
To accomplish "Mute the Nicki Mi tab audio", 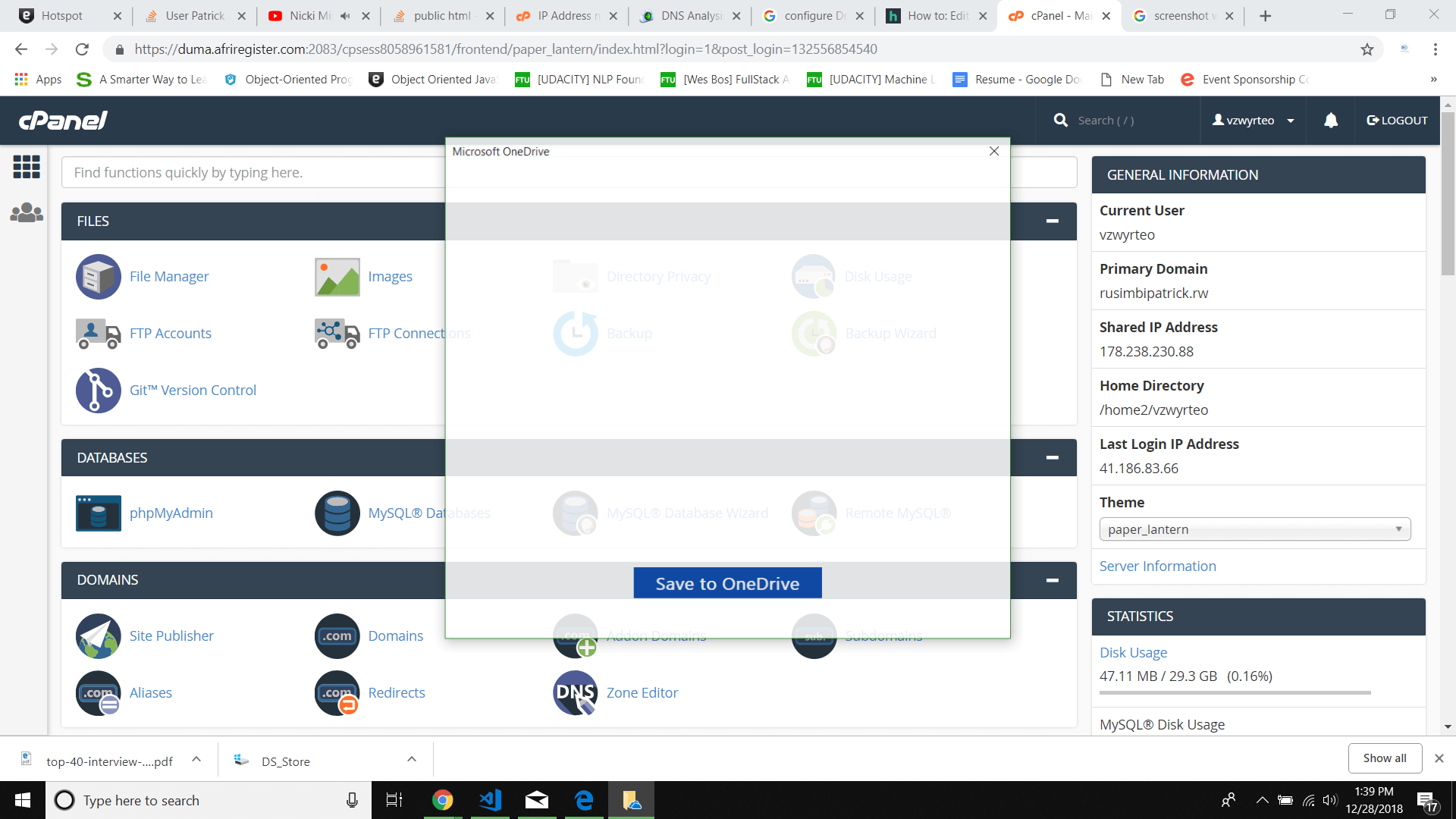I will coord(345,16).
